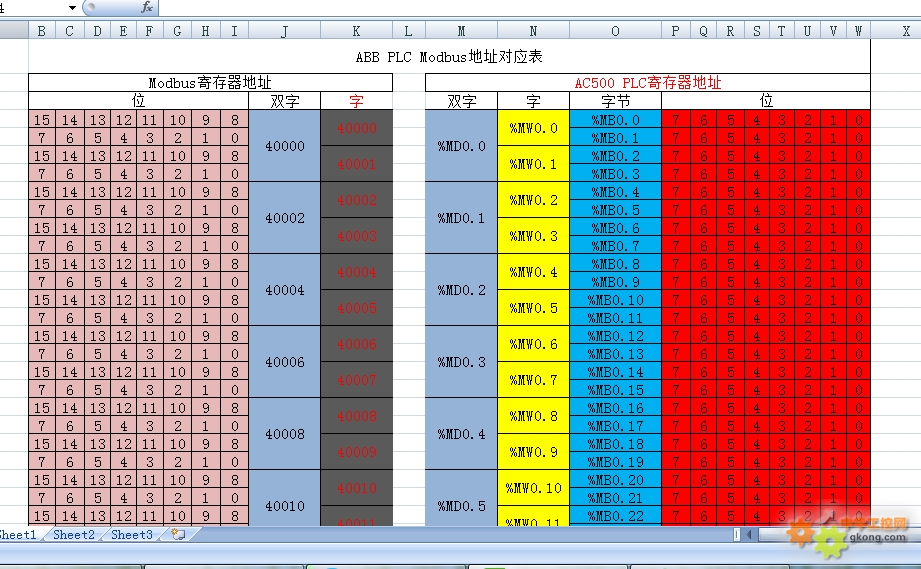Image resolution: width=921 pixels, height=569 pixels.
Task: Select the %MD0.0 cell
Action: pyautogui.click(x=461, y=146)
